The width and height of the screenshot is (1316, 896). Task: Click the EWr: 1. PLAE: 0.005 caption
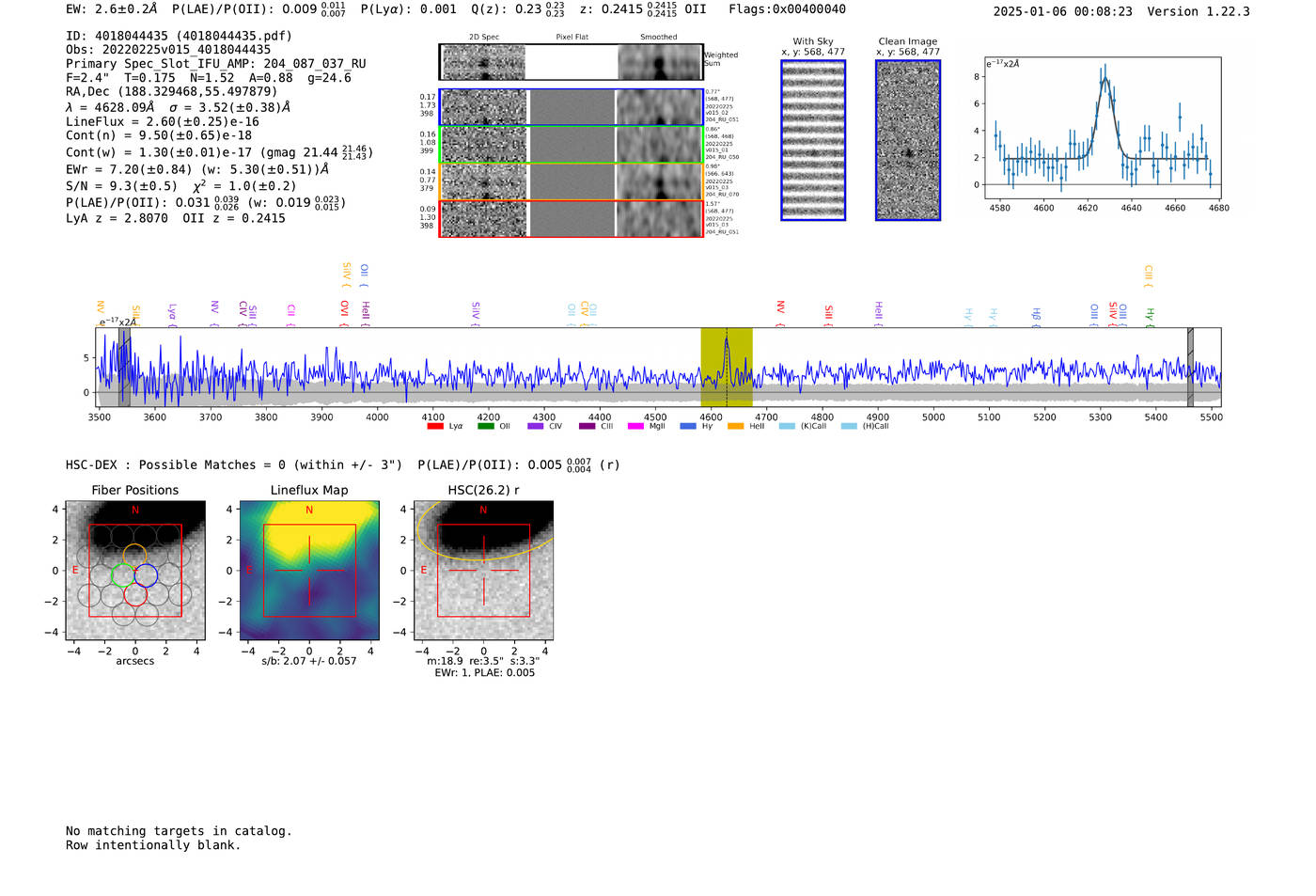(x=484, y=672)
